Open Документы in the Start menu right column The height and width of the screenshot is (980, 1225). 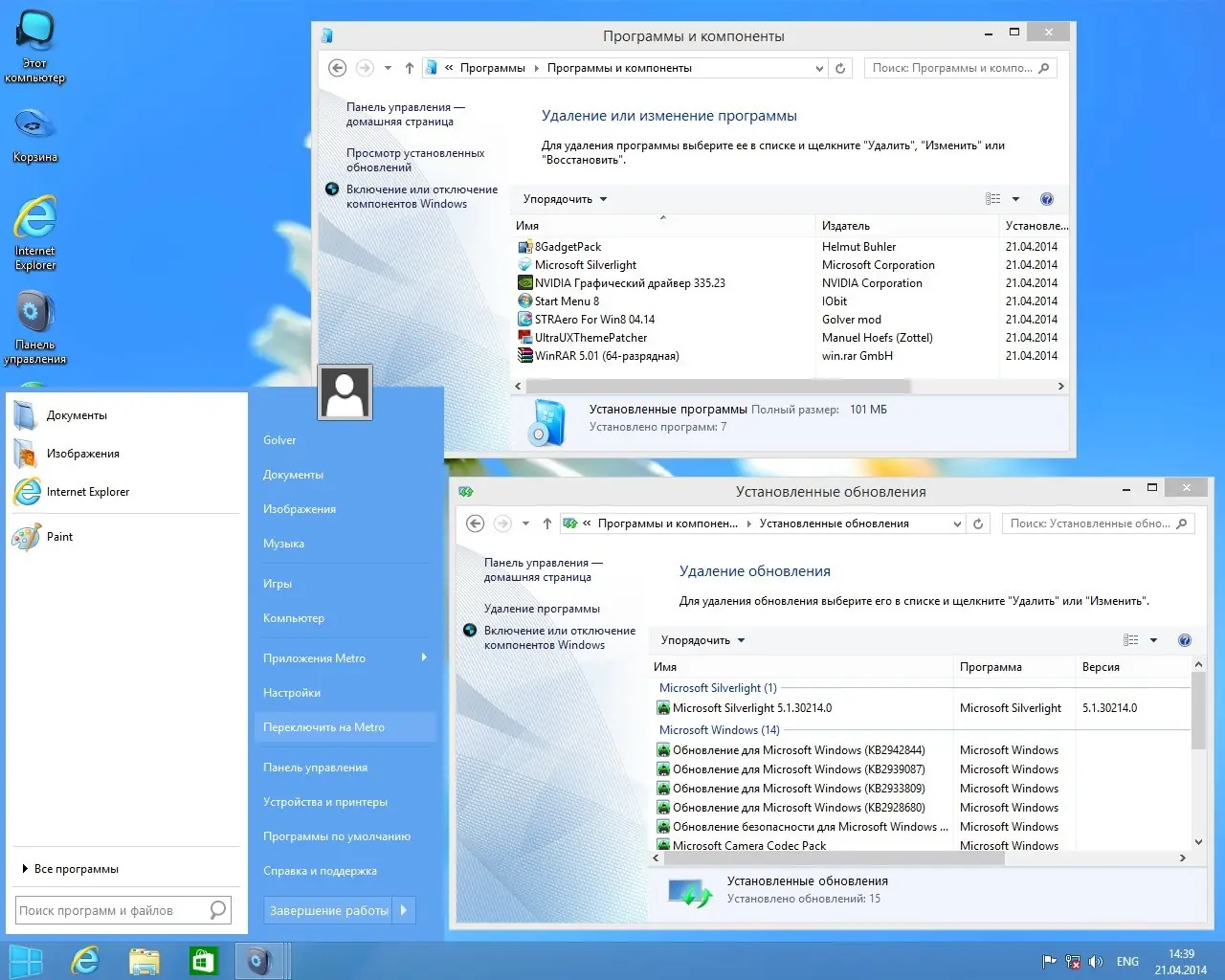pyautogui.click(x=294, y=475)
